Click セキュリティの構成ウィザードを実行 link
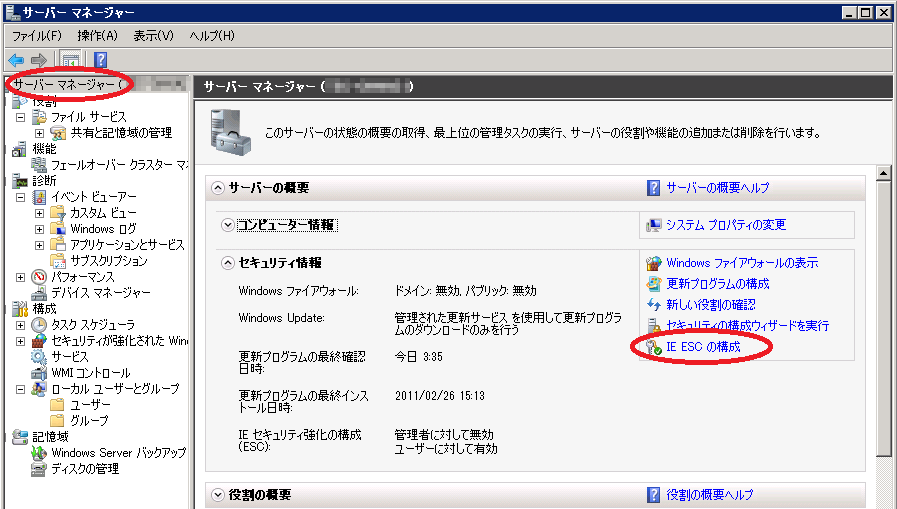The image size is (897, 509). pyautogui.click(x=748, y=326)
